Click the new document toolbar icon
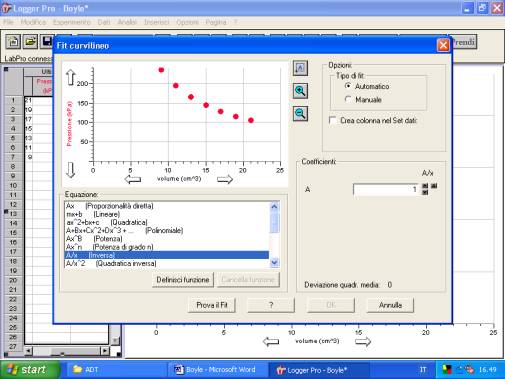This screenshot has height=379, width=505. click(13, 42)
